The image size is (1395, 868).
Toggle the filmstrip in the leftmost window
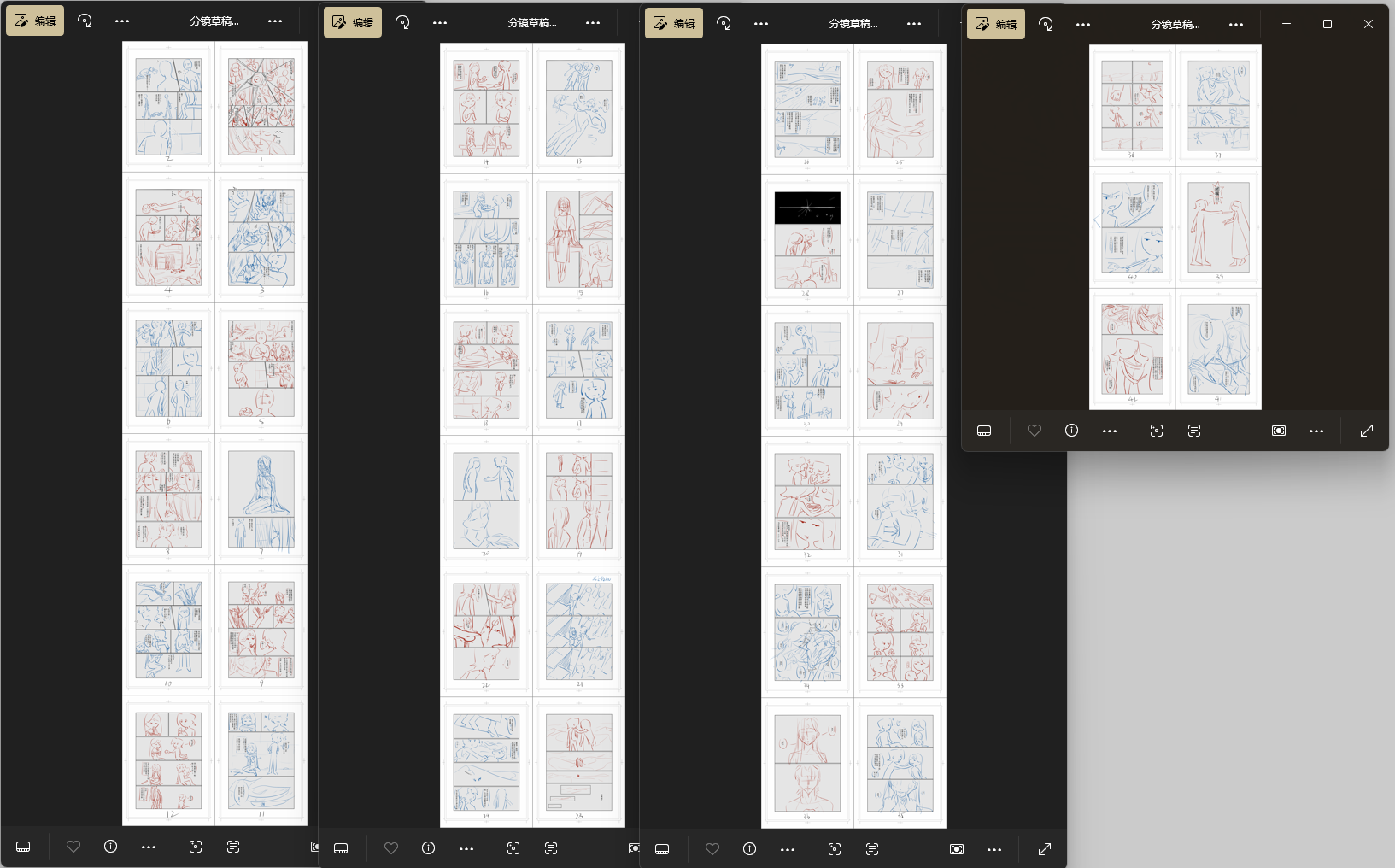pyautogui.click(x=23, y=847)
